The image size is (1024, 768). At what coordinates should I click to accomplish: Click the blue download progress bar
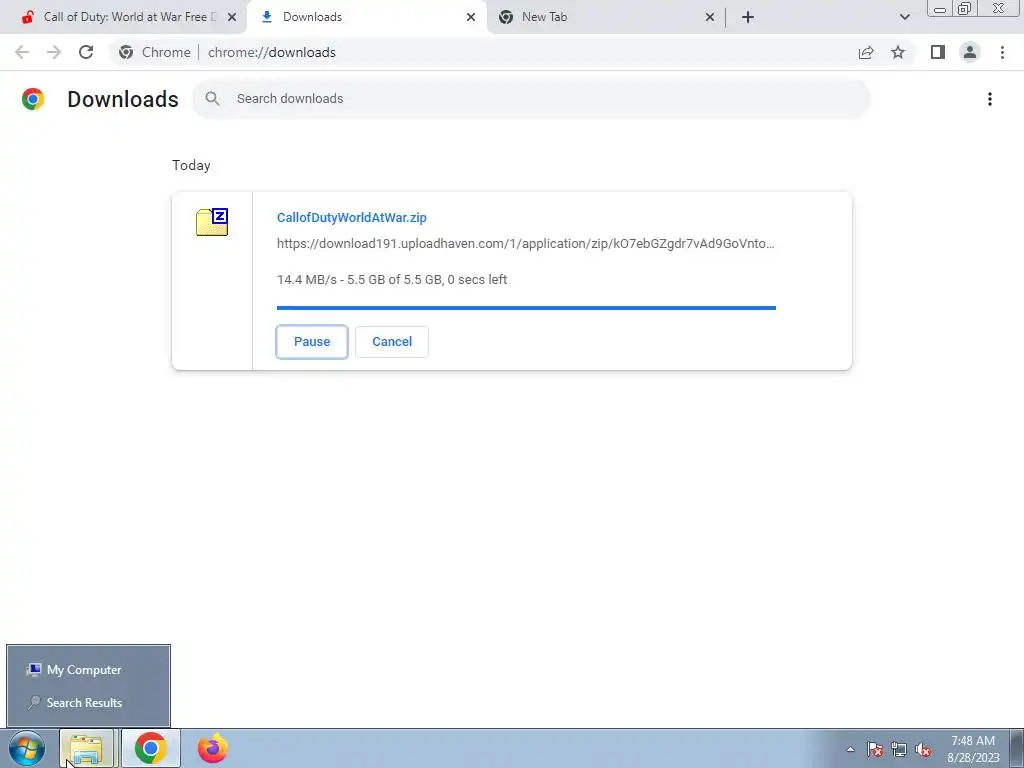coord(526,308)
